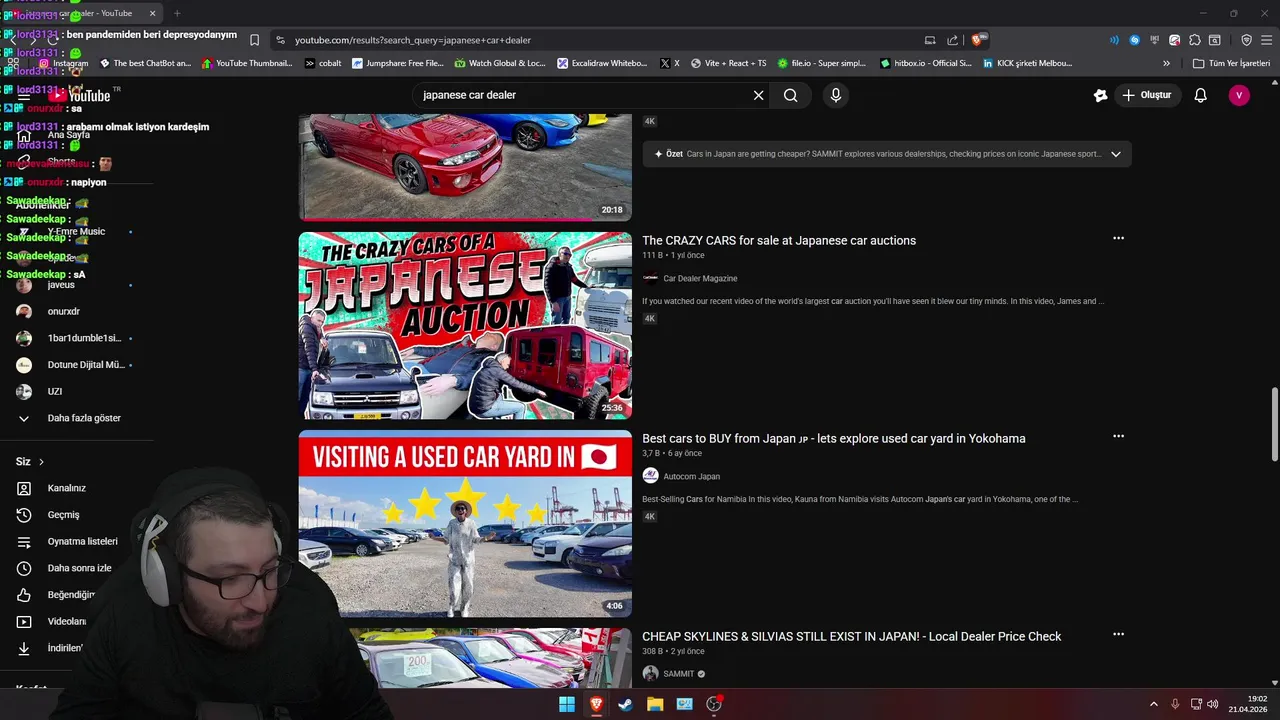Viewport: 1280px width, 720px height.
Task: Close the YouTube browser tab
Action: click(x=153, y=13)
